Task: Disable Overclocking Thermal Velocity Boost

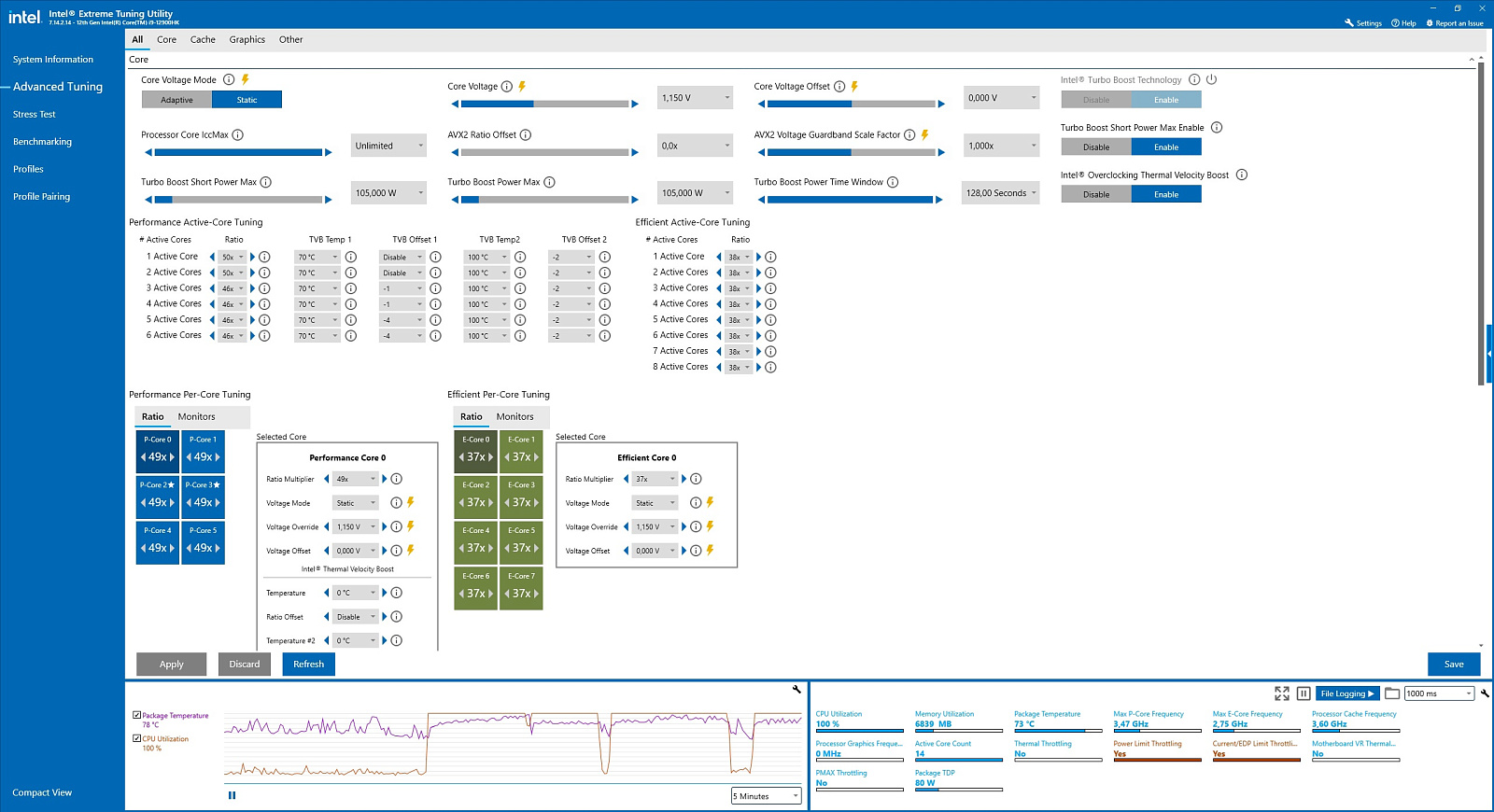Action: pos(1096,194)
